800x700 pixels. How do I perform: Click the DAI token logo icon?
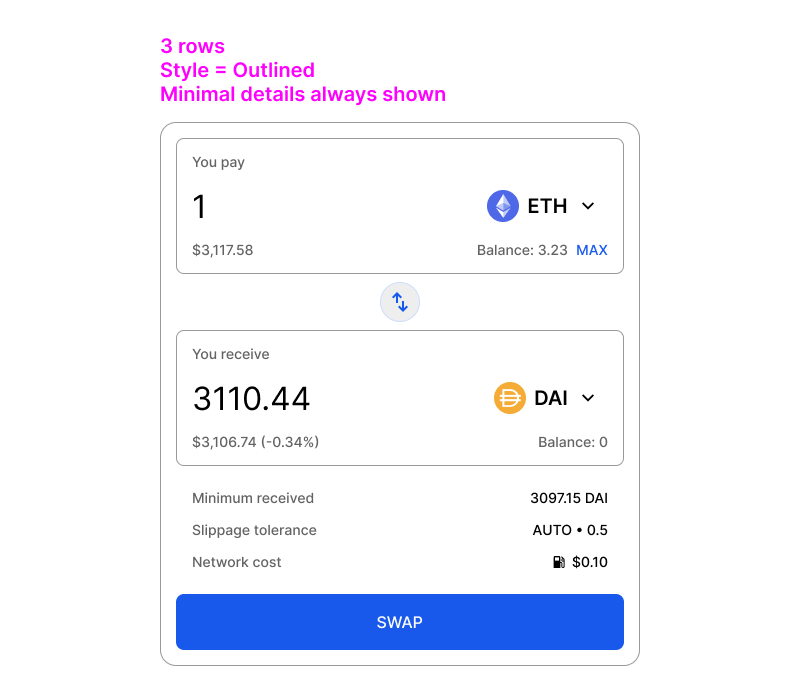(x=510, y=398)
